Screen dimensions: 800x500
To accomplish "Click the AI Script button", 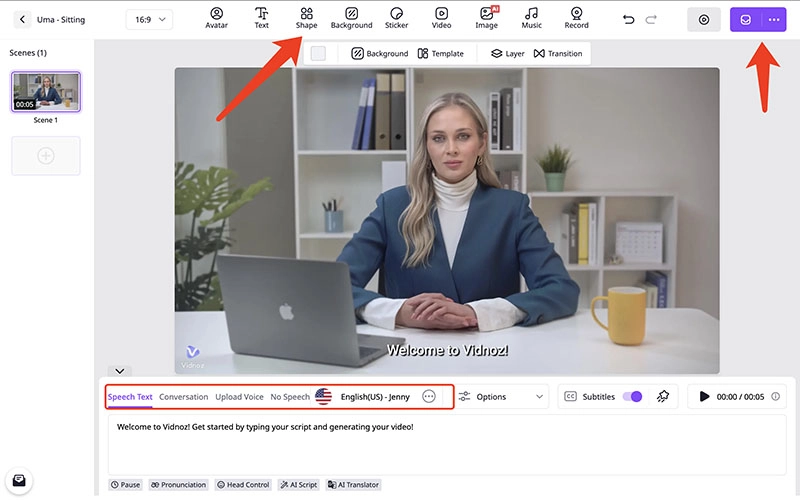I will 300,485.
